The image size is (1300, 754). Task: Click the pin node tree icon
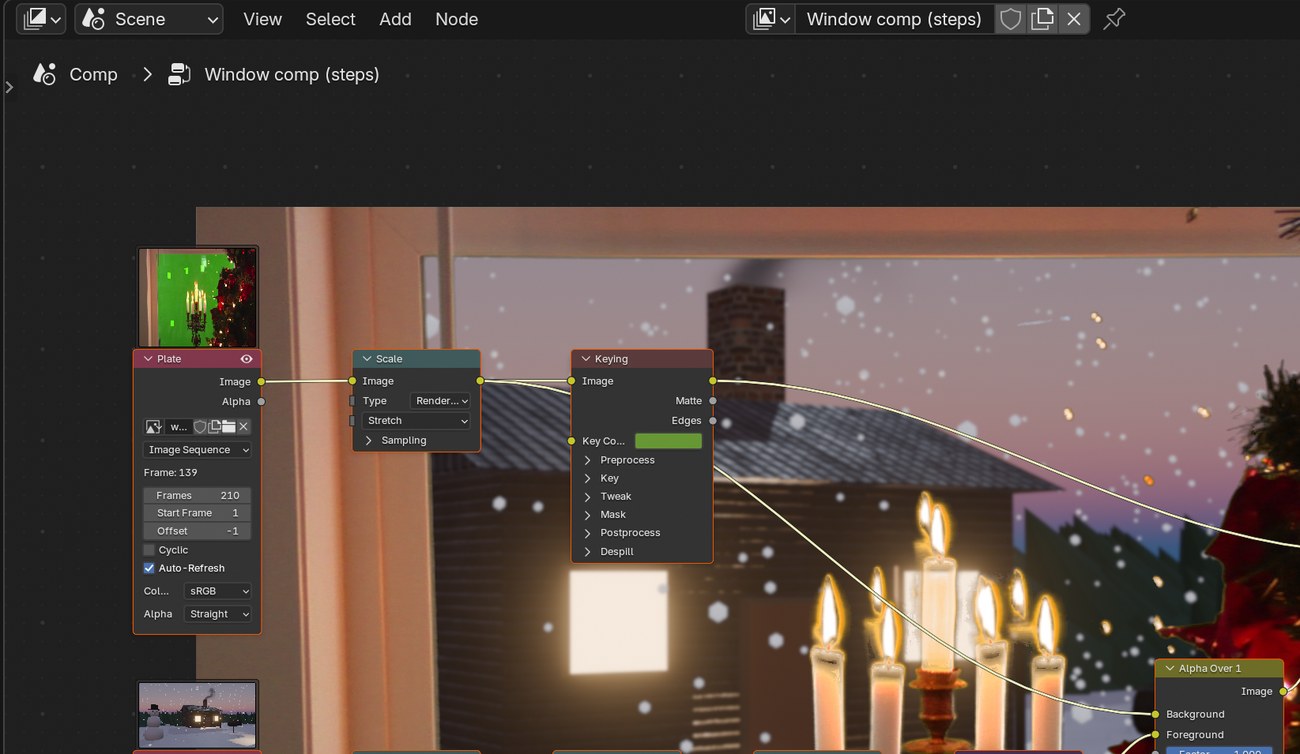pyautogui.click(x=1114, y=19)
